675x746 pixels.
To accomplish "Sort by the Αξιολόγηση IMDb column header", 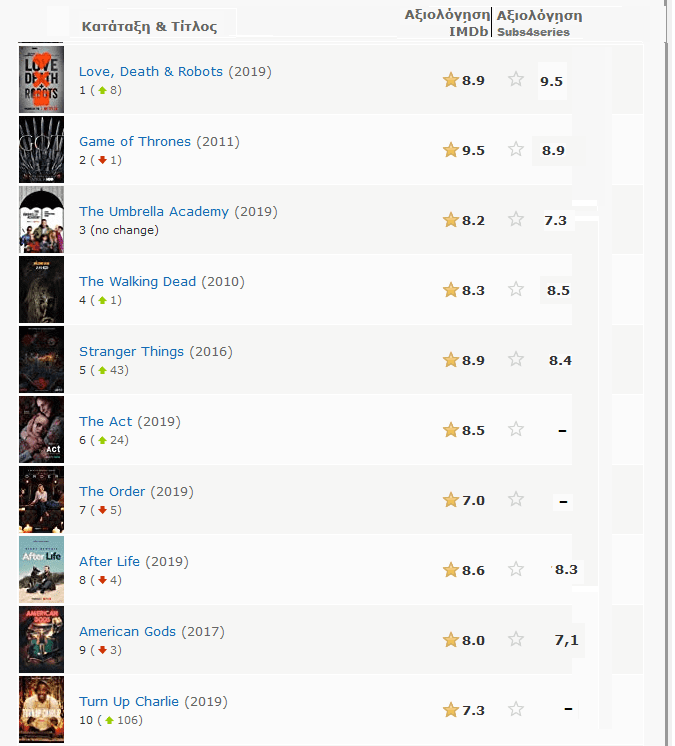I will pyautogui.click(x=447, y=23).
